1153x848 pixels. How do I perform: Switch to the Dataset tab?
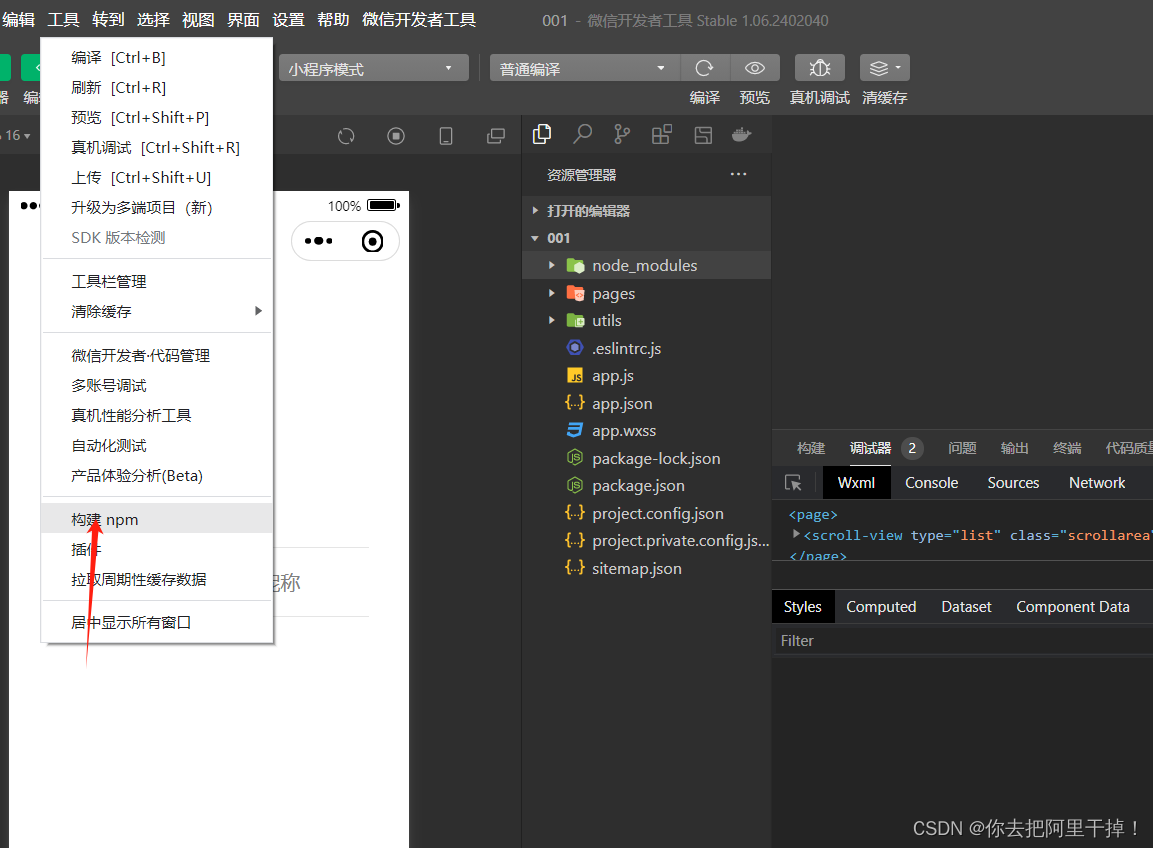[966, 607]
